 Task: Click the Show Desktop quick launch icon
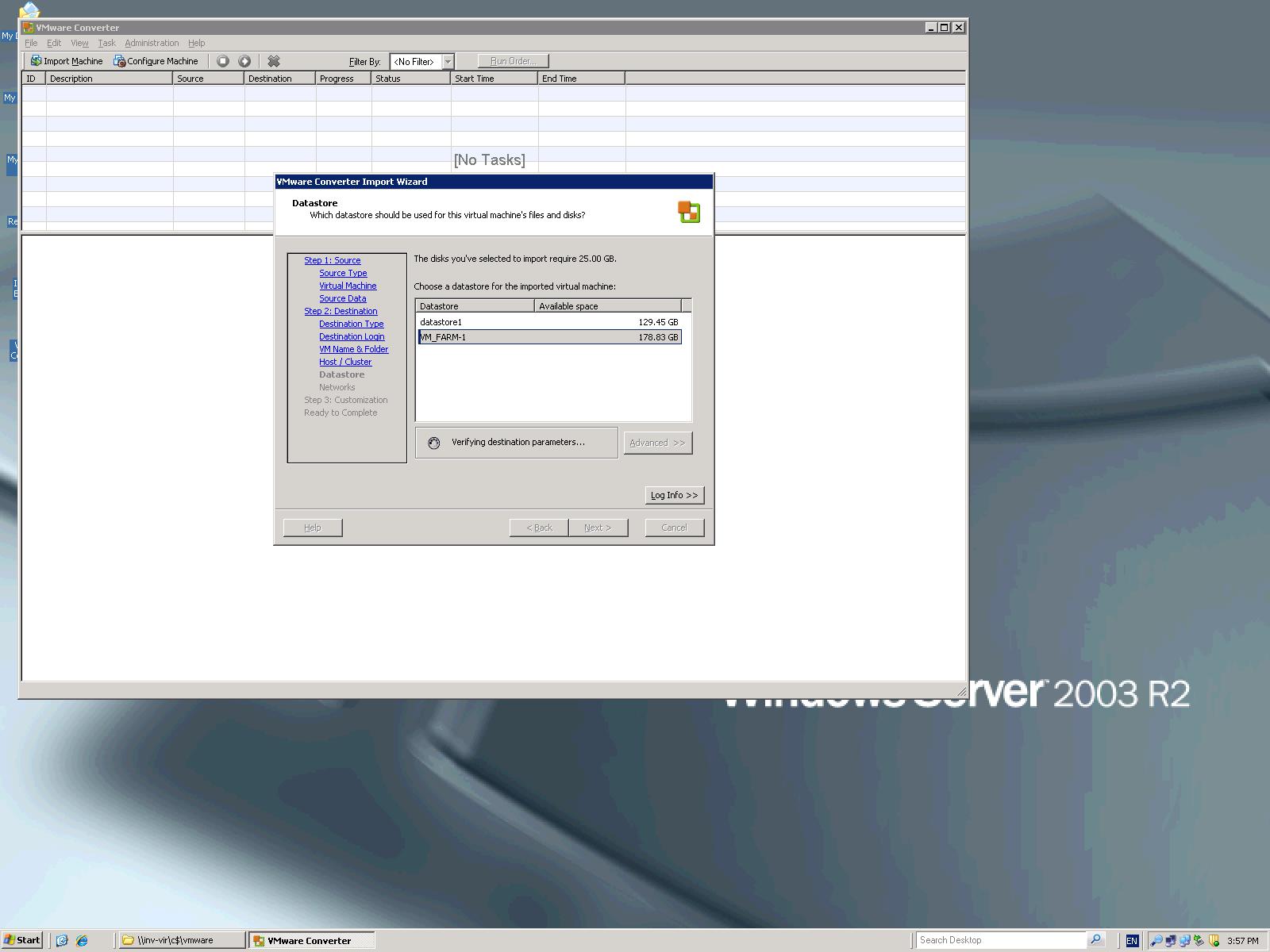[62, 940]
